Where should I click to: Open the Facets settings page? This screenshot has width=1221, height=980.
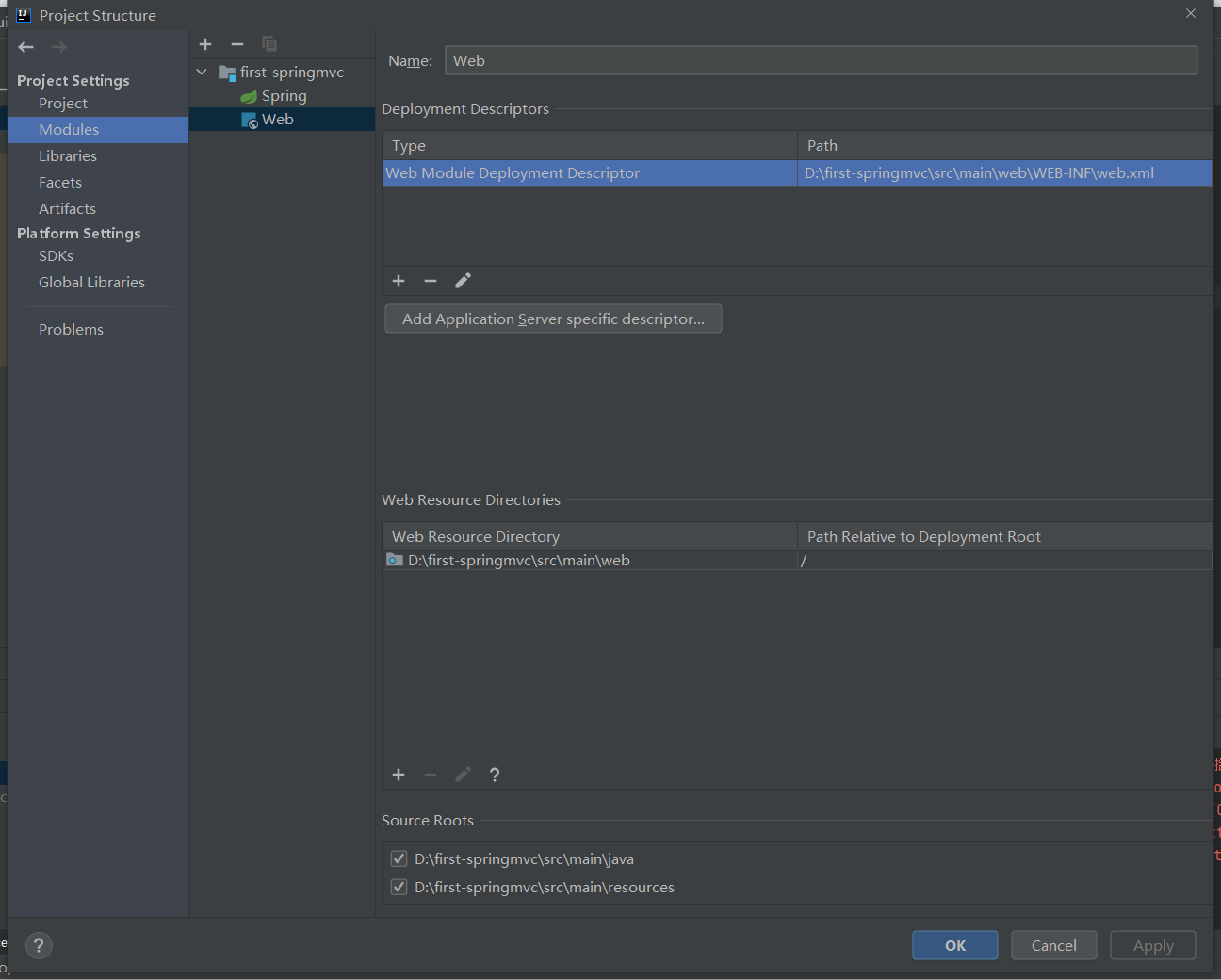click(x=60, y=183)
